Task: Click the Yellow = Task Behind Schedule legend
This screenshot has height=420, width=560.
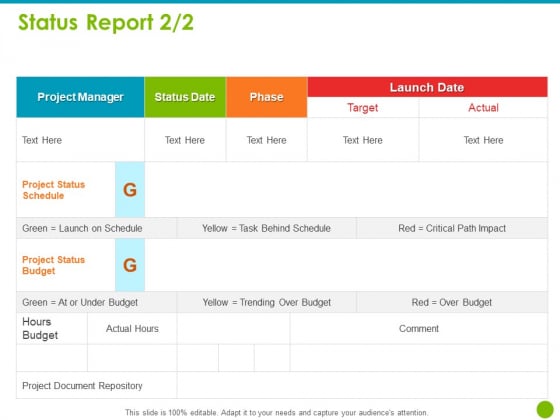Action: 266,228
